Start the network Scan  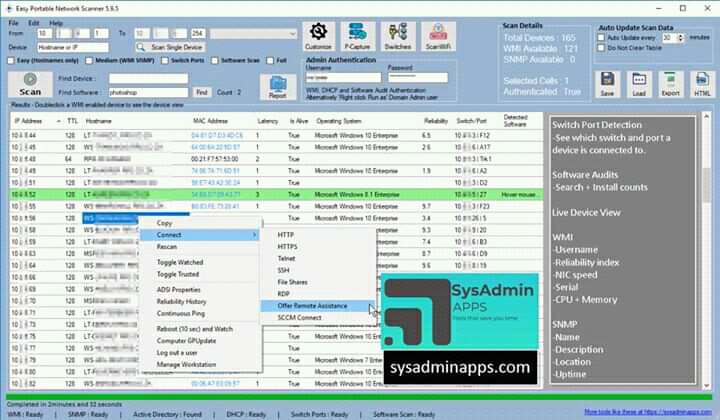tap(30, 84)
